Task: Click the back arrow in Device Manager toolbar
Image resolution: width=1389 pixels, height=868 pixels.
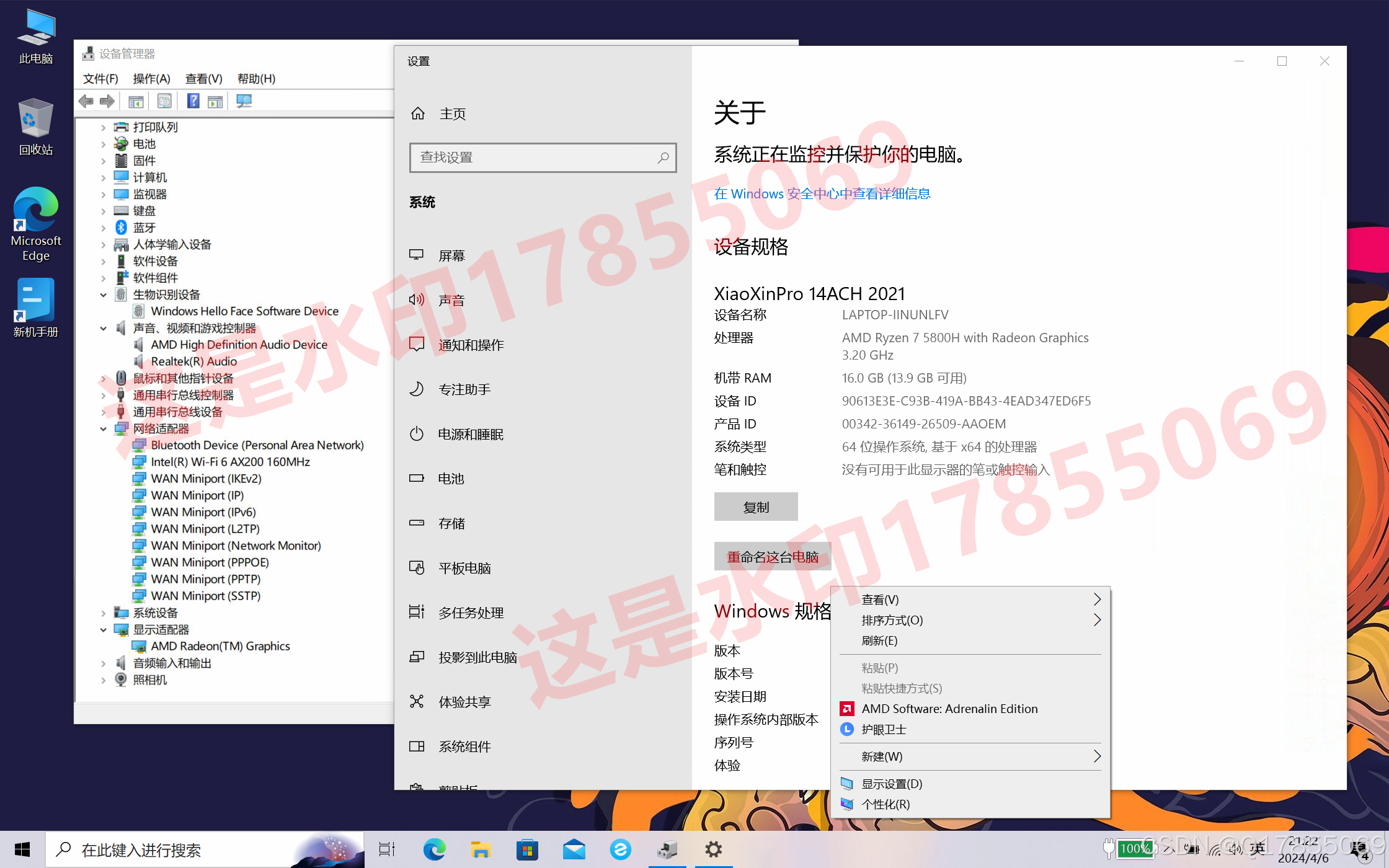Action: tap(86, 101)
